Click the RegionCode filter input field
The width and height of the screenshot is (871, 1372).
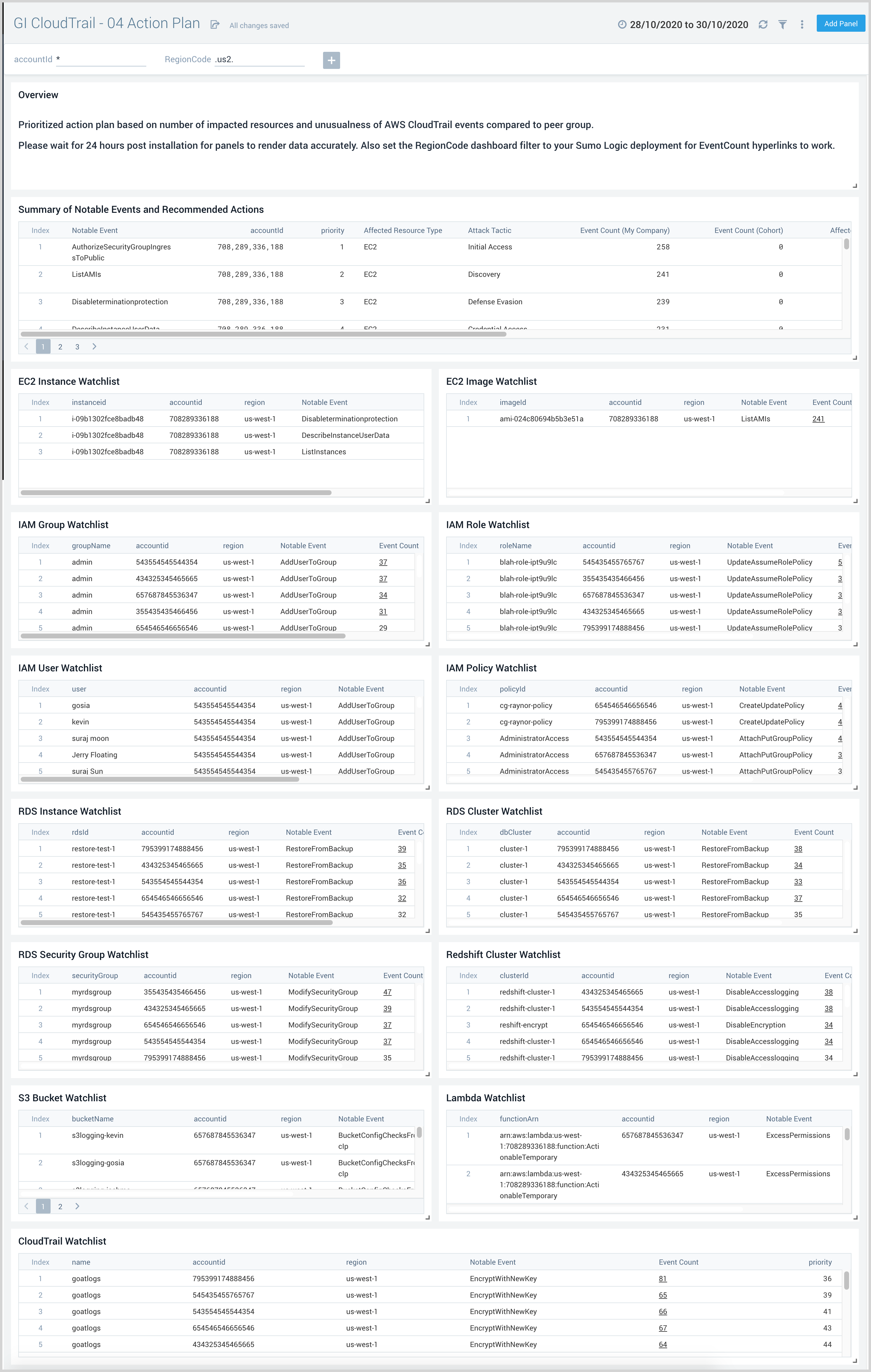pyautogui.click(x=259, y=59)
